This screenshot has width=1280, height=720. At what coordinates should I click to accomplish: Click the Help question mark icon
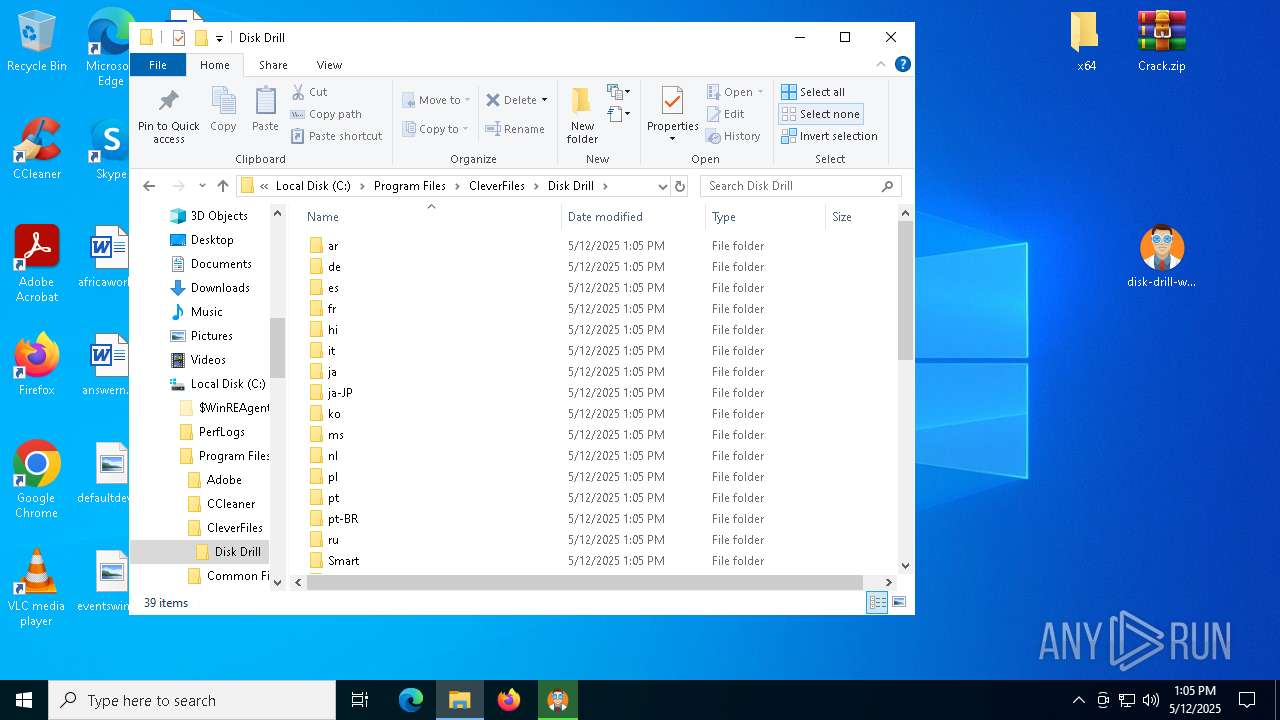pyautogui.click(x=902, y=64)
